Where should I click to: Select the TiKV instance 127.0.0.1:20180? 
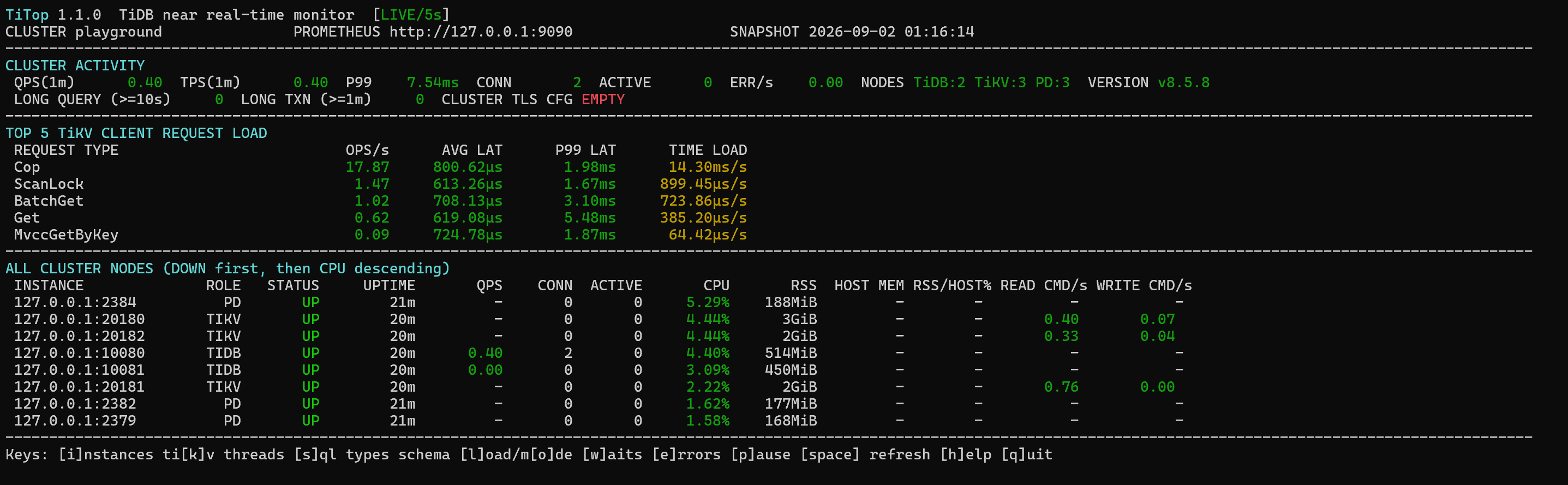click(x=79, y=320)
